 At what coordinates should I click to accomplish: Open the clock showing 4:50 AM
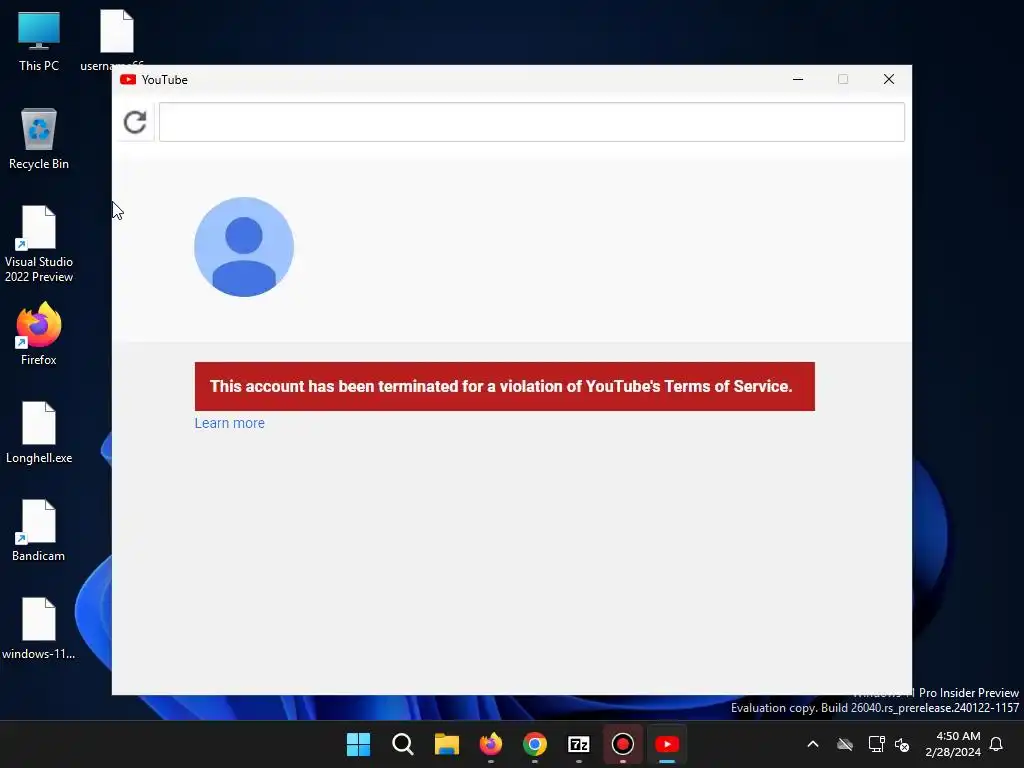953,744
